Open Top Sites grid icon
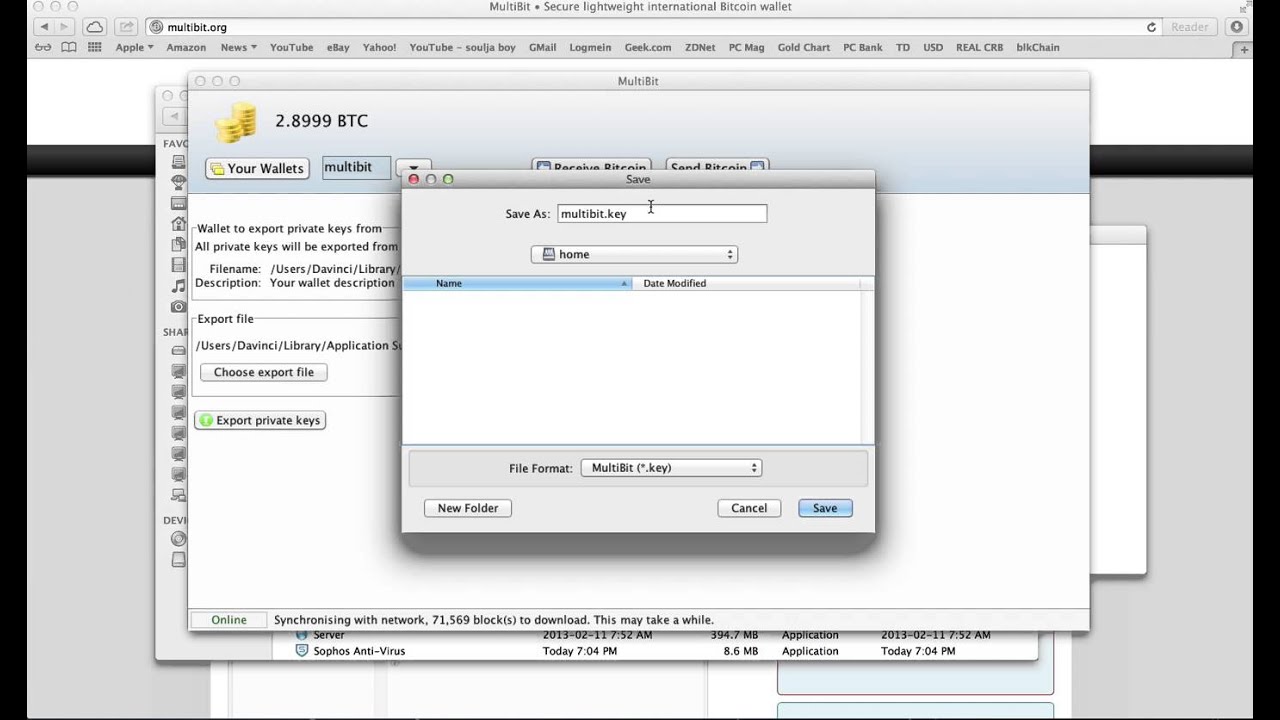 (95, 47)
